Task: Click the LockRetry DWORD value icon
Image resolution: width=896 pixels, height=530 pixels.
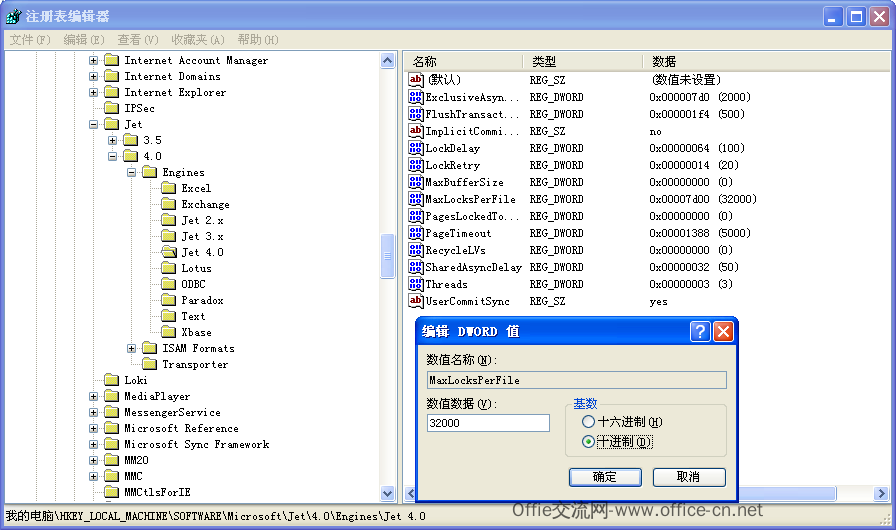Action: pos(415,165)
